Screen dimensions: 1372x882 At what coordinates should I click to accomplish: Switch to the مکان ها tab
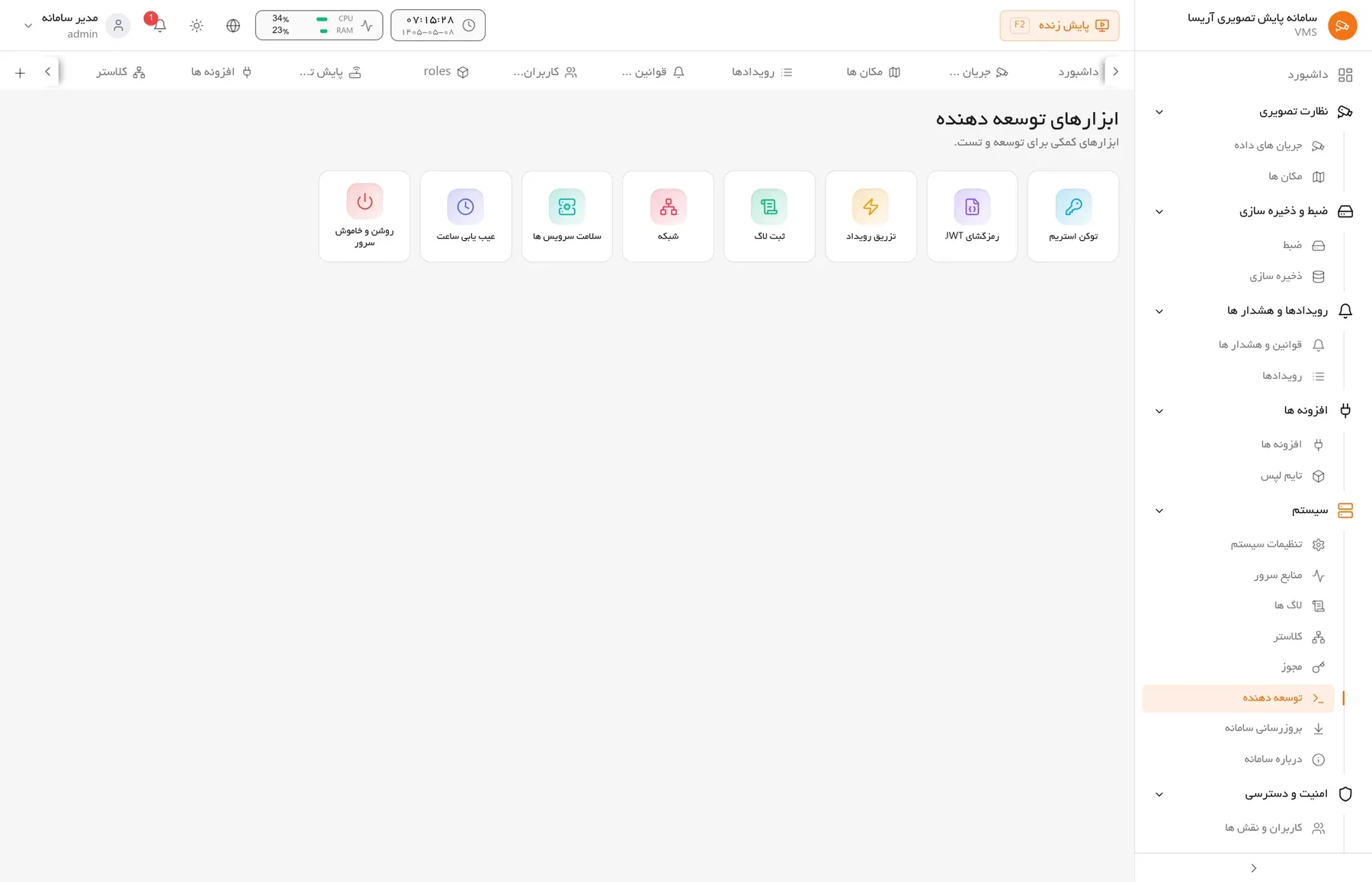[x=874, y=72]
